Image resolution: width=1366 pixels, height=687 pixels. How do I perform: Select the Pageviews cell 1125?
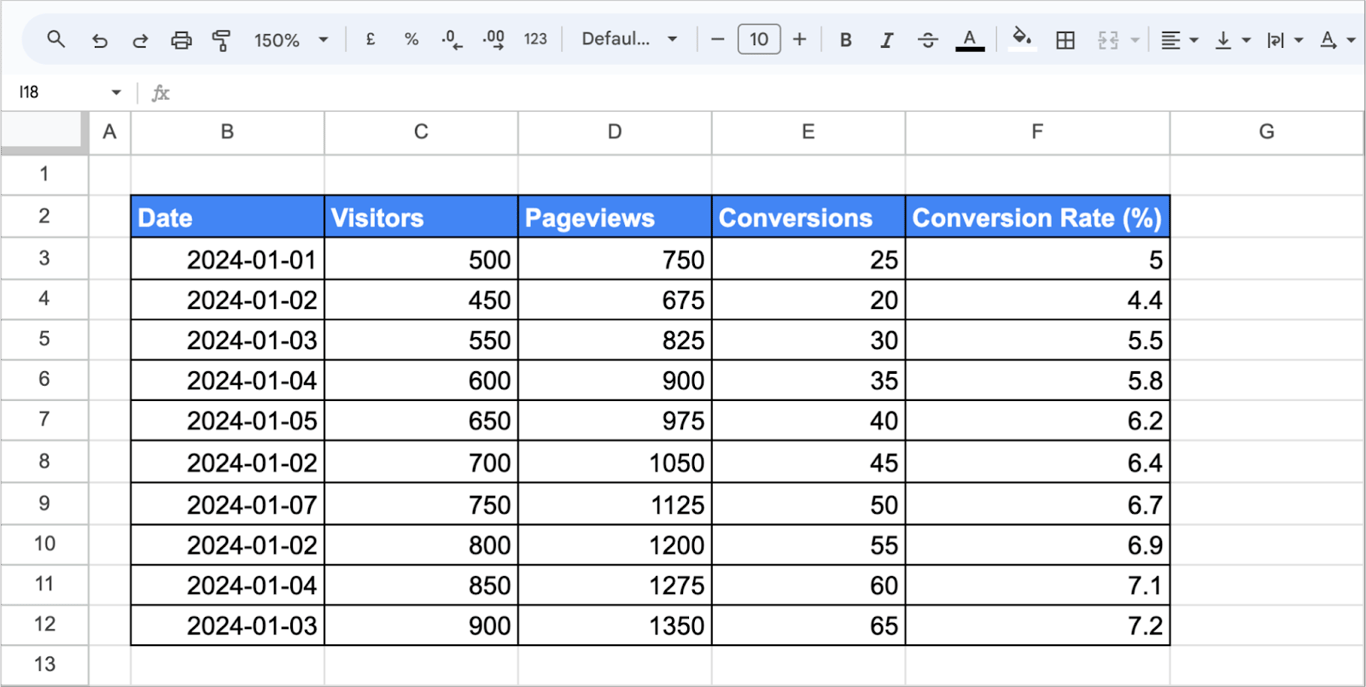coord(615,504)
